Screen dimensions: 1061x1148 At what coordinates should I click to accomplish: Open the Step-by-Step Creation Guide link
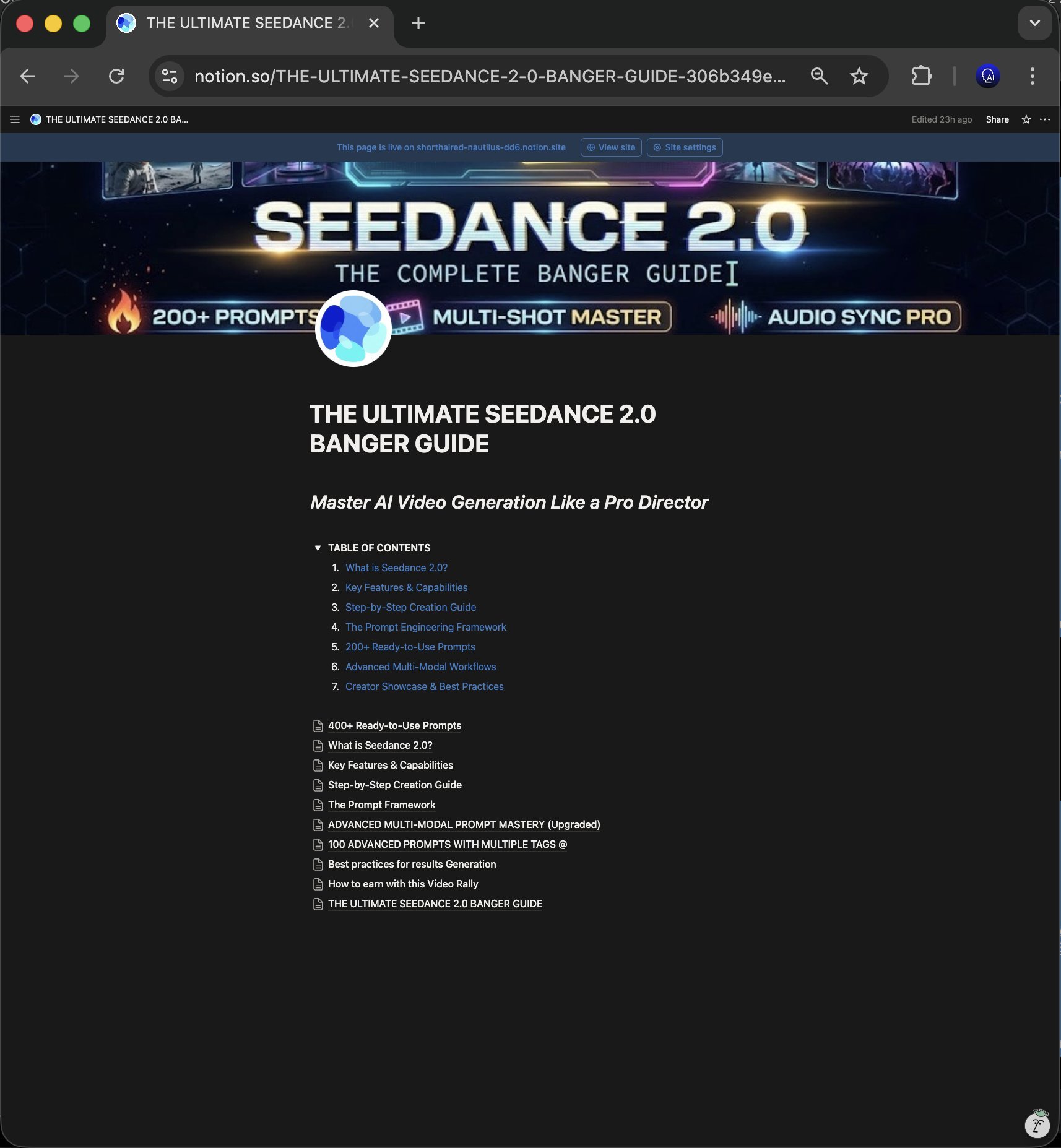point(410,607)
